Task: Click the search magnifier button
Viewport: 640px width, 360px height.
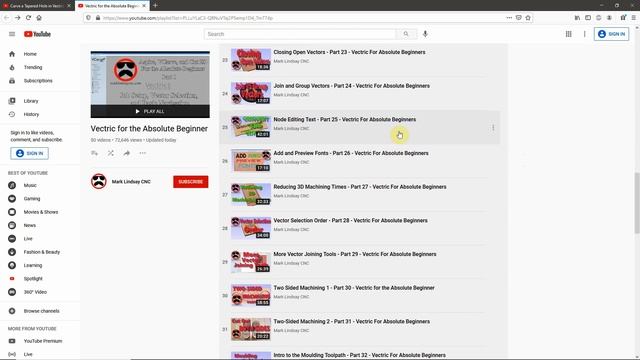Action: (406, 34)
